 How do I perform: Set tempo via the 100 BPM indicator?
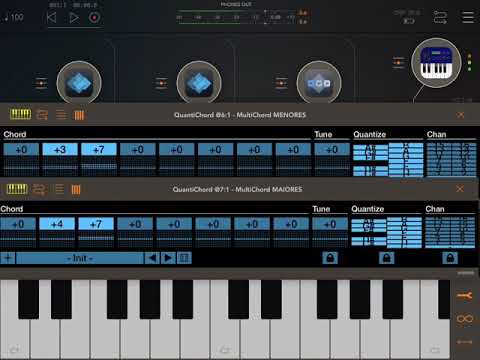pos(14,17)
